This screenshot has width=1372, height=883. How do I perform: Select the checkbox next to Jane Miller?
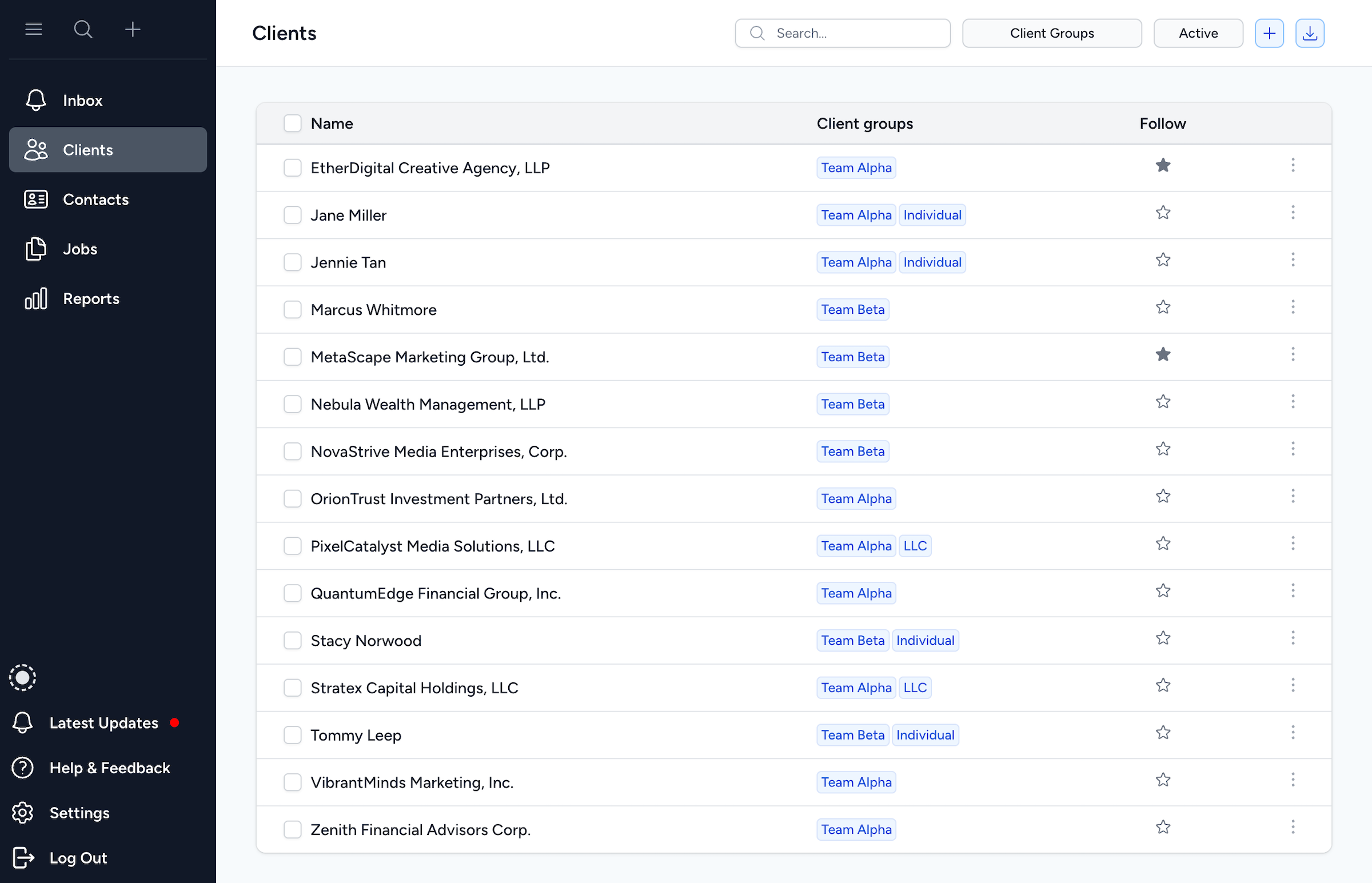point(292,214)
